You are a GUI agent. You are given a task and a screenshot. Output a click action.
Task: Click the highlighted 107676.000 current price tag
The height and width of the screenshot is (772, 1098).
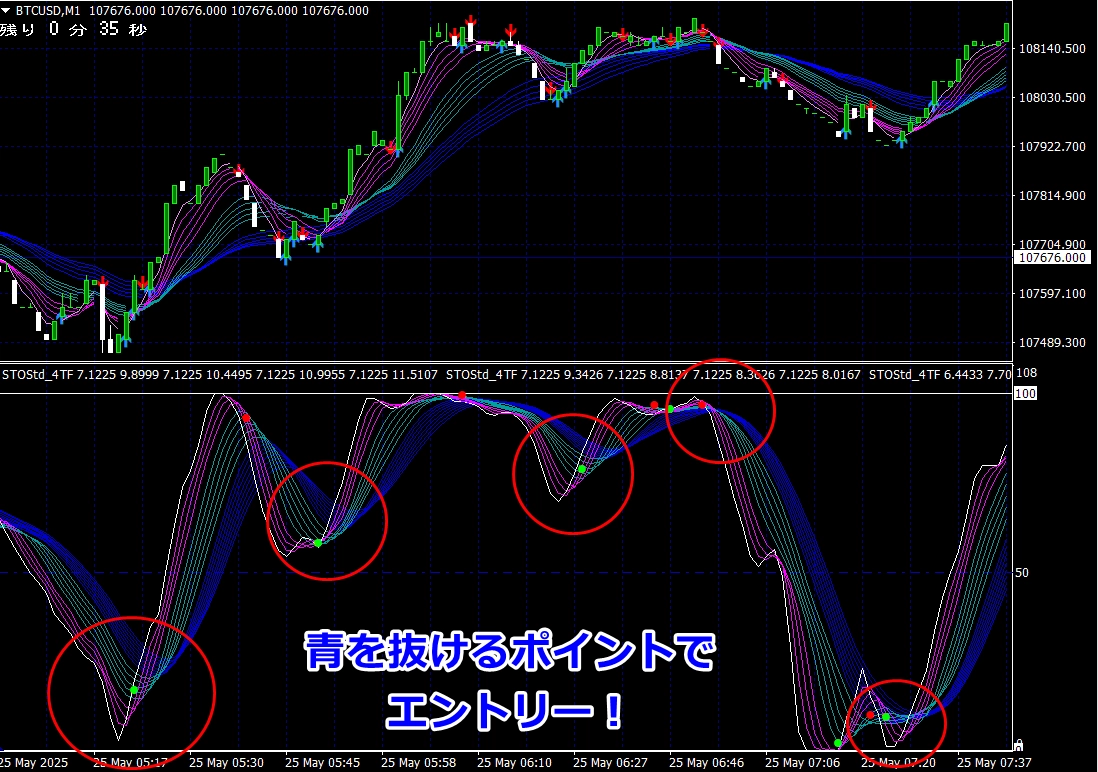(x=1053, y=258)
